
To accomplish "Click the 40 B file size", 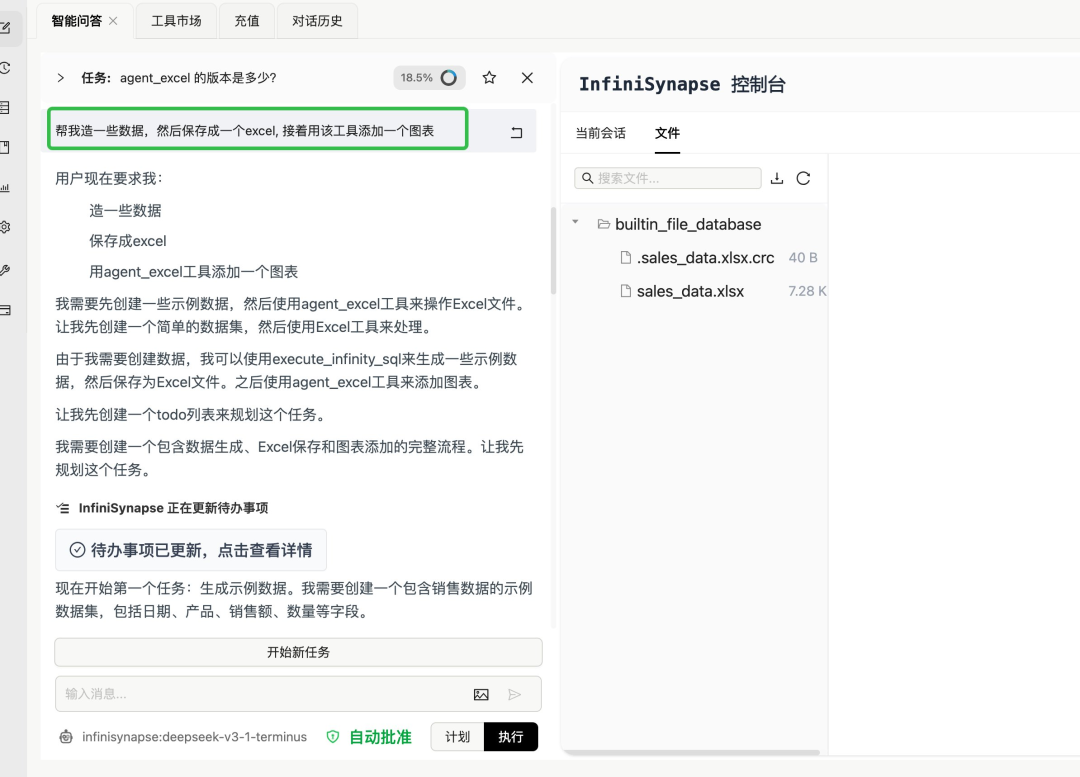I will point(803,258).
